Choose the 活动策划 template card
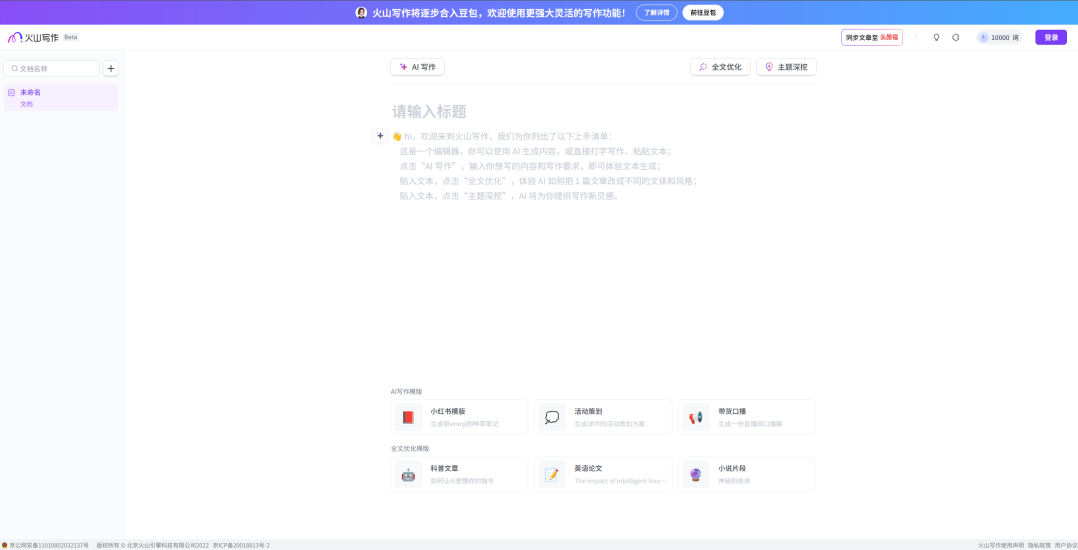This screenshot has width=1078, height=550. (x=603, y=417)
